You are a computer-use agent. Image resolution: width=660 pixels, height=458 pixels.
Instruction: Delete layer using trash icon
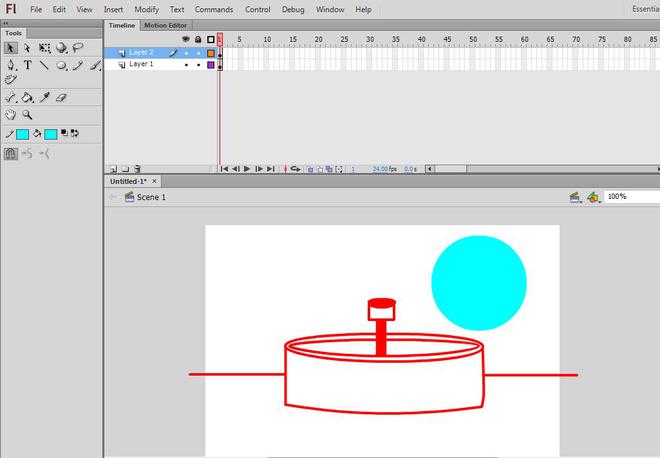pos(137,169)
